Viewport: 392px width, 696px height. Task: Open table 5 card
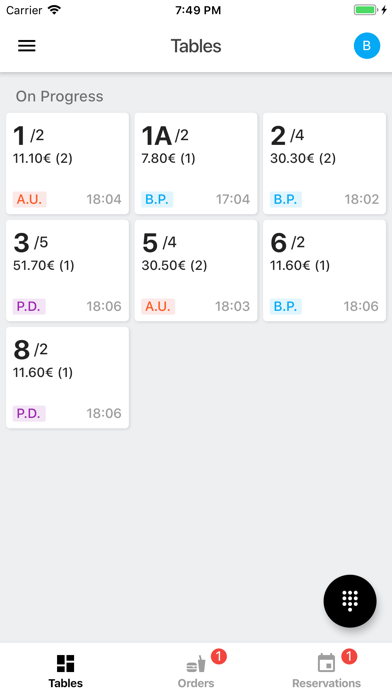click(x=196, y=270)
